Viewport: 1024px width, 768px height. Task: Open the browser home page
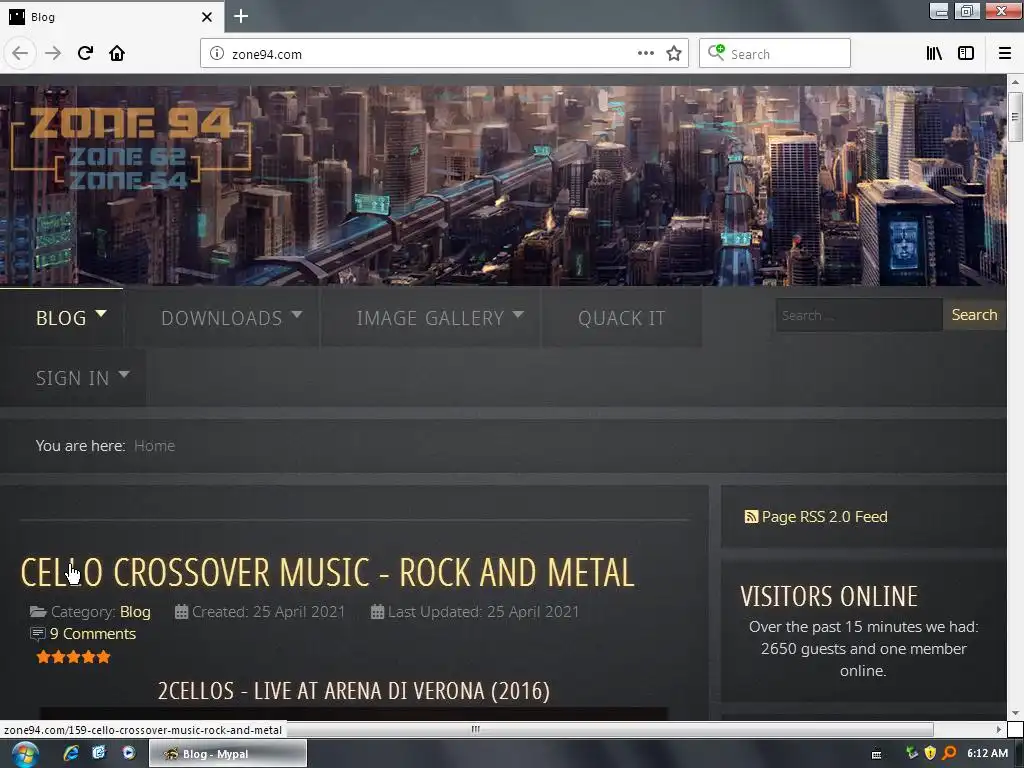(x=117, y=53)
